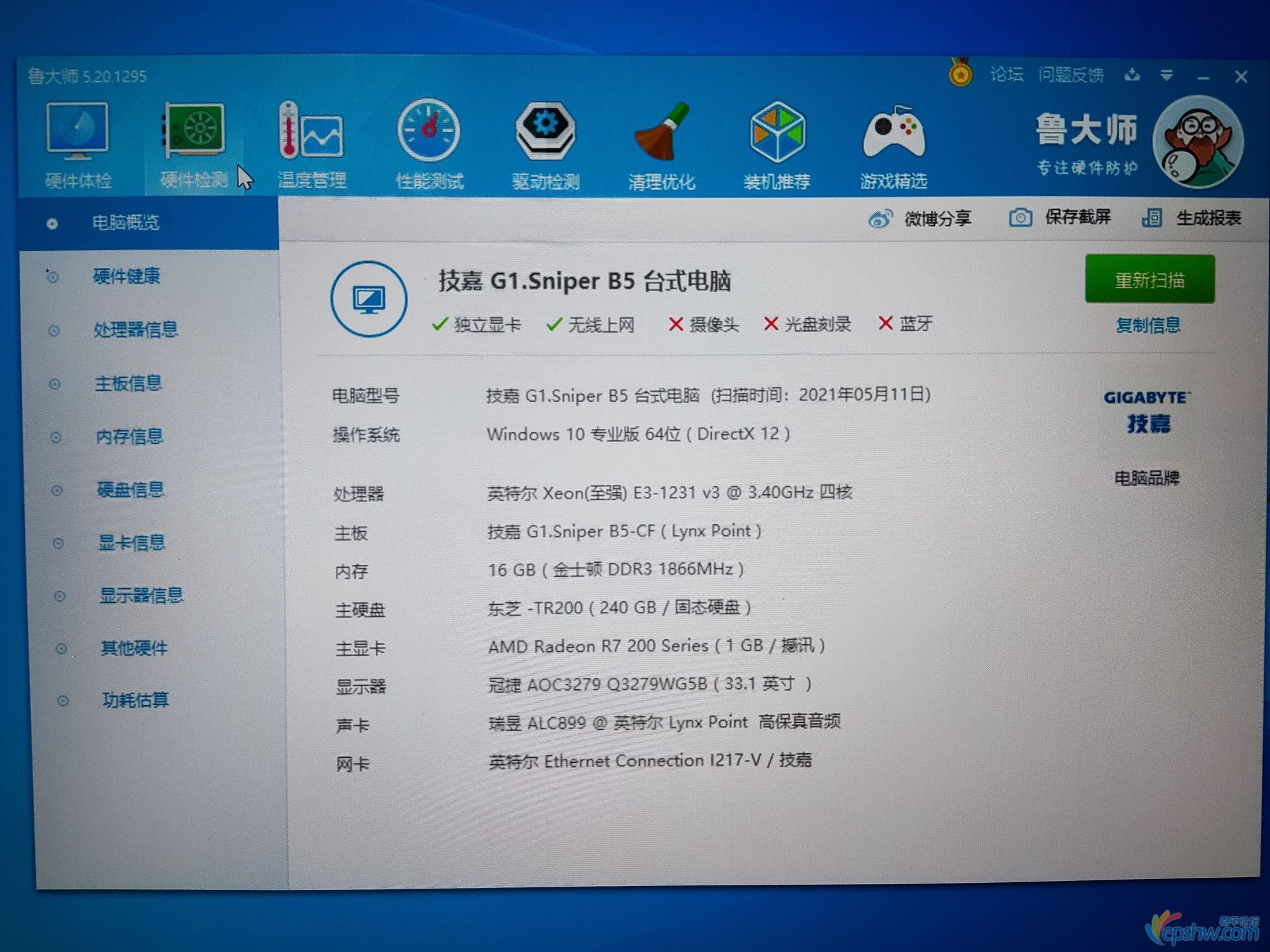This screenshot has width=1270, height=952.
Task: Close the 鲁大师 window
Action: tap(1241, 77)
